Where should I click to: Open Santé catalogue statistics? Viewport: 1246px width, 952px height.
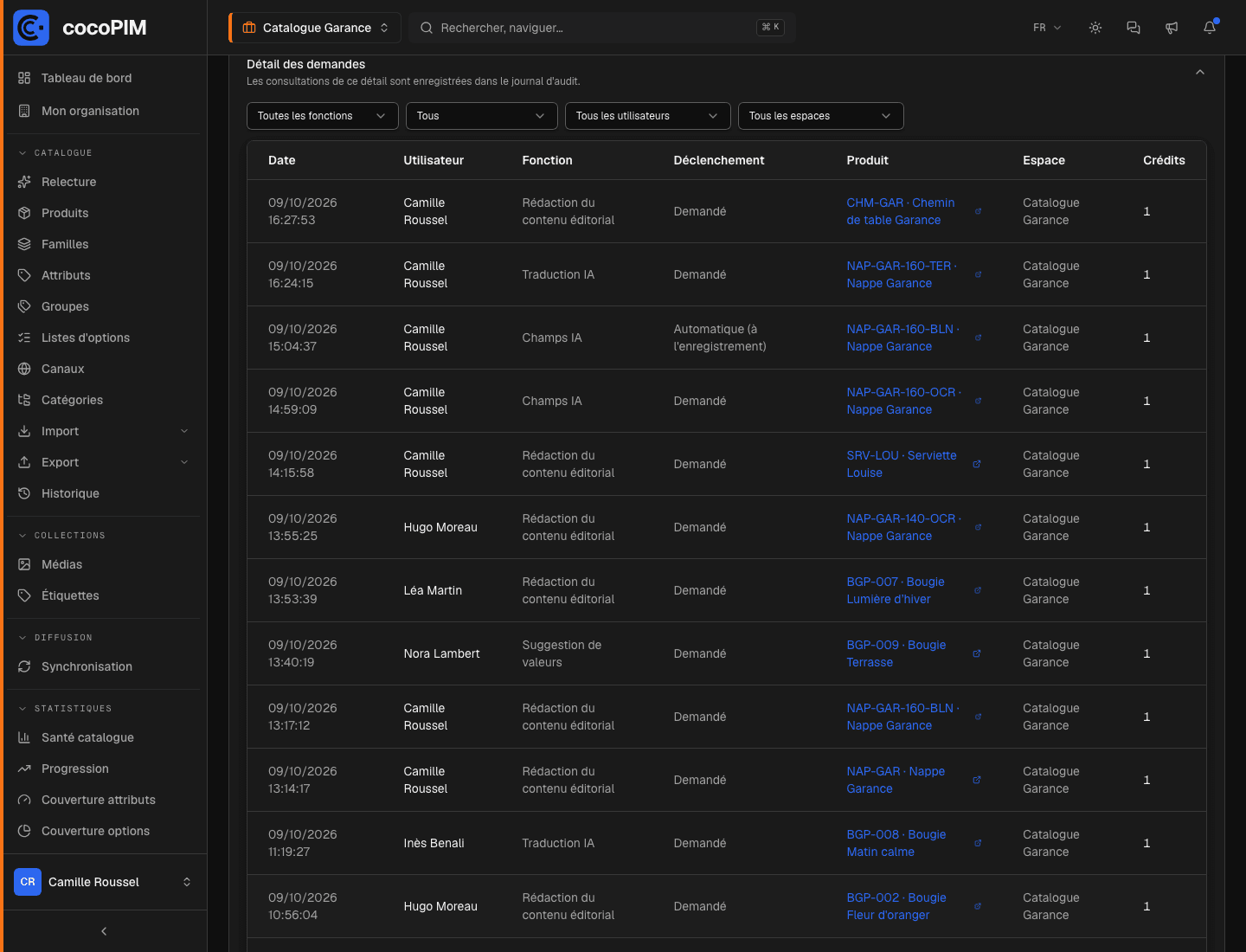[x=104, y=737]
